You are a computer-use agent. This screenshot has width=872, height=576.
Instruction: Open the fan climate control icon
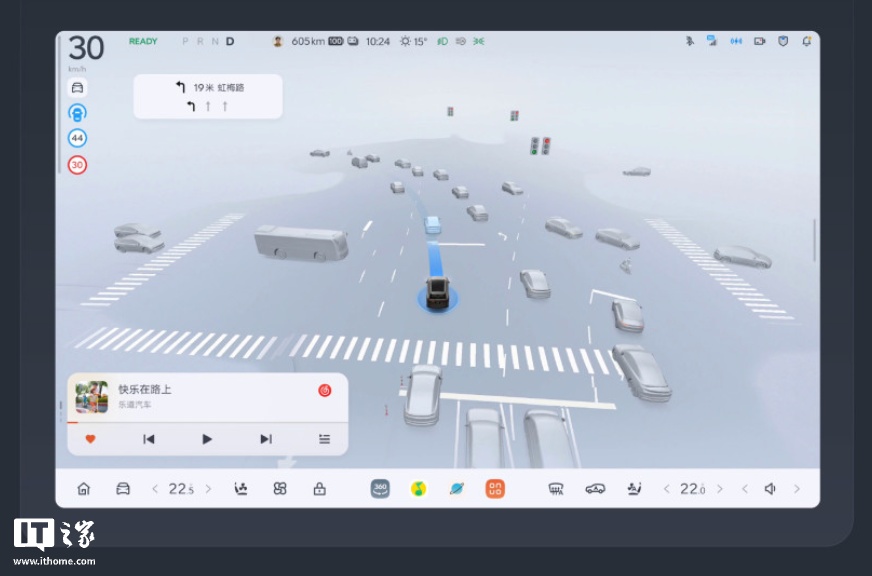click(280, 489)
